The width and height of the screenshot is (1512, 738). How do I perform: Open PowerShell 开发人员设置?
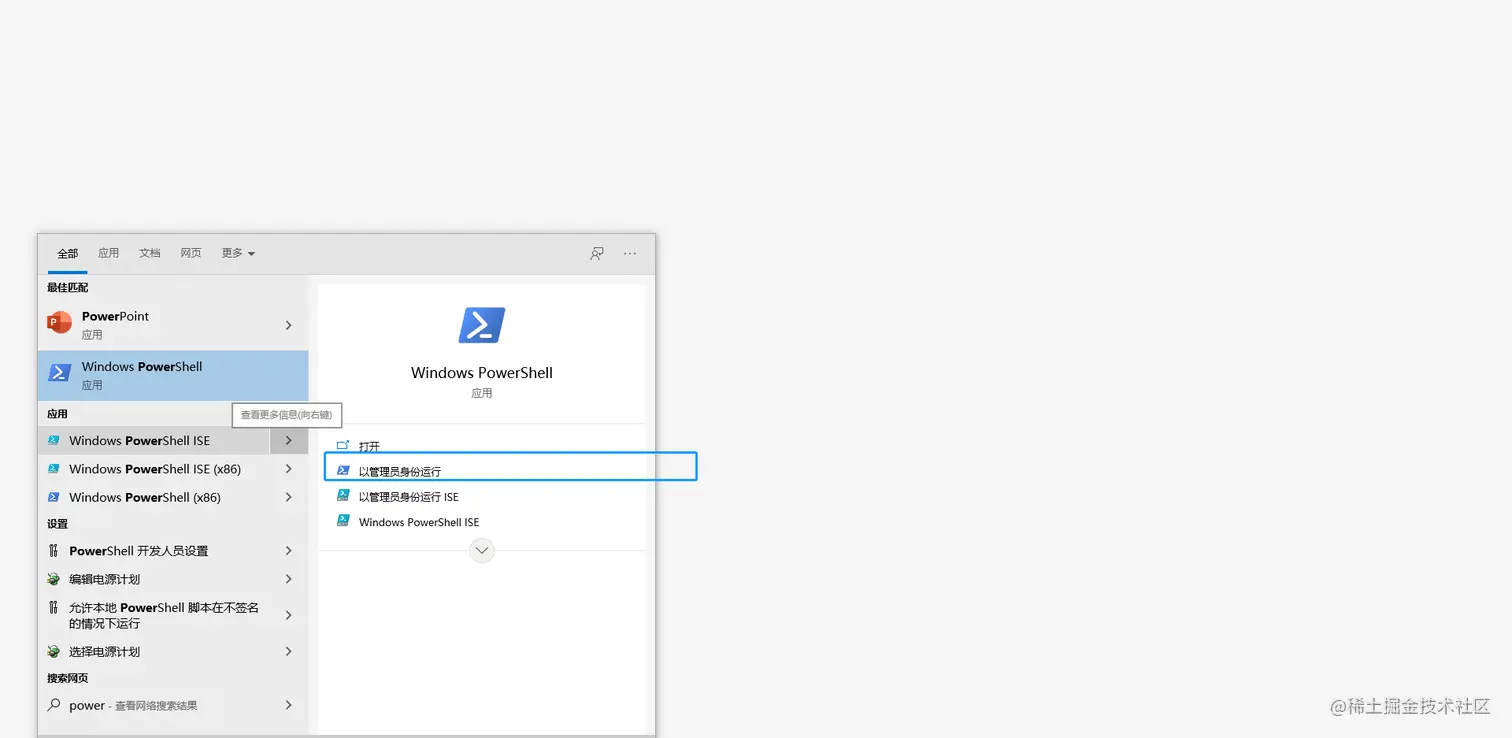(x=154, y=551)
